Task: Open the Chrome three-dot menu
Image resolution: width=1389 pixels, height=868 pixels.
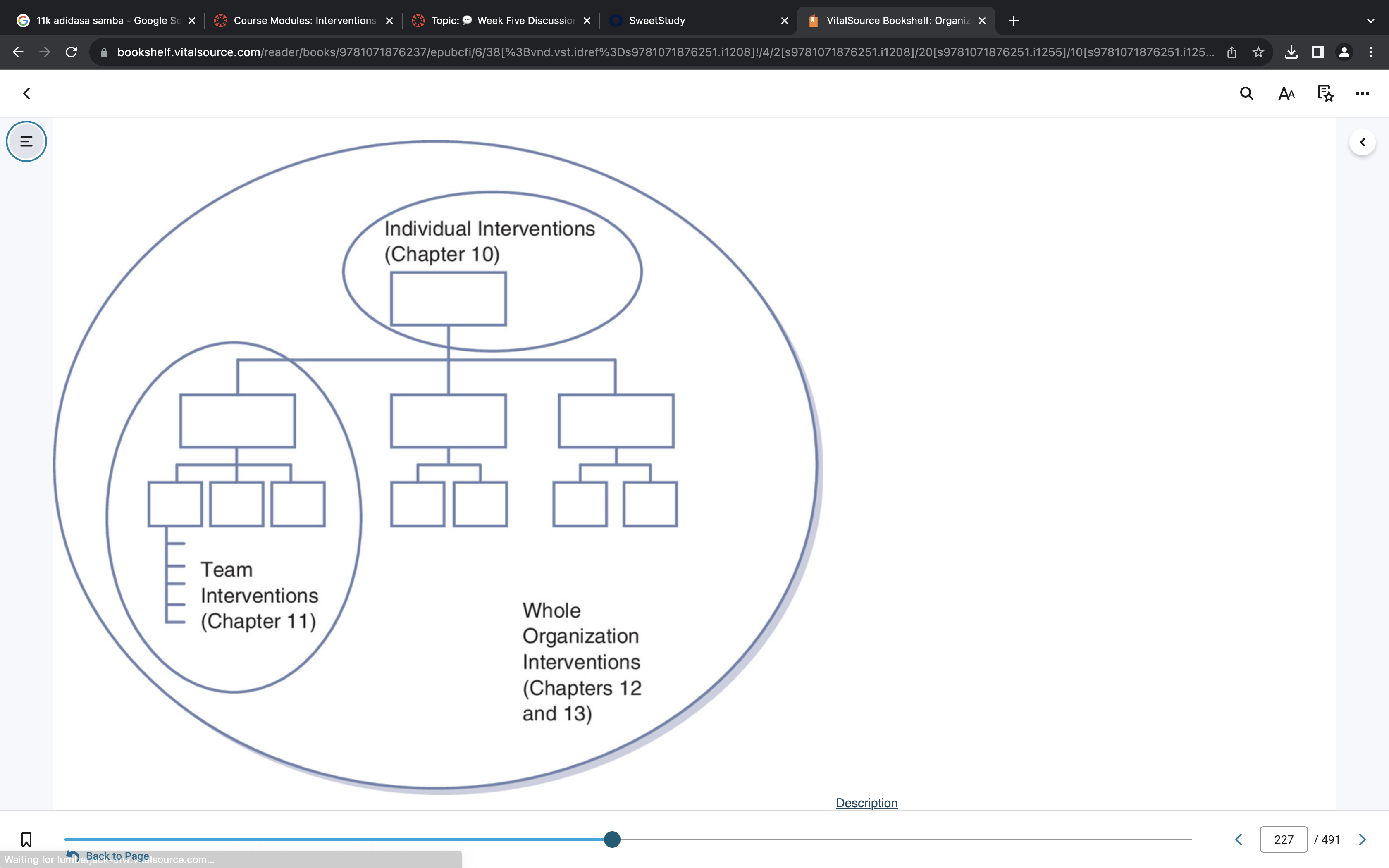Action: pyautogui.click(x=1371, y=52)
